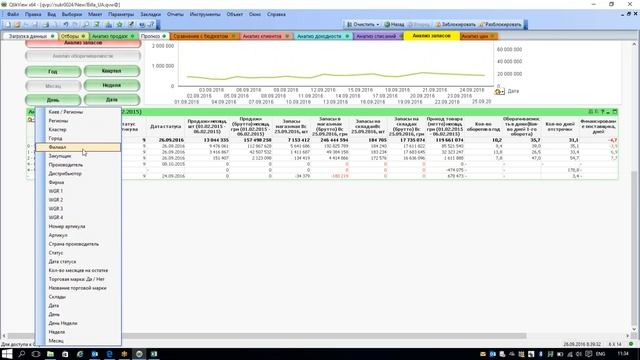Click the chart fast-change icon near Дата
The width and height of the screenshot is (640, 360).
tap(500, 91)
